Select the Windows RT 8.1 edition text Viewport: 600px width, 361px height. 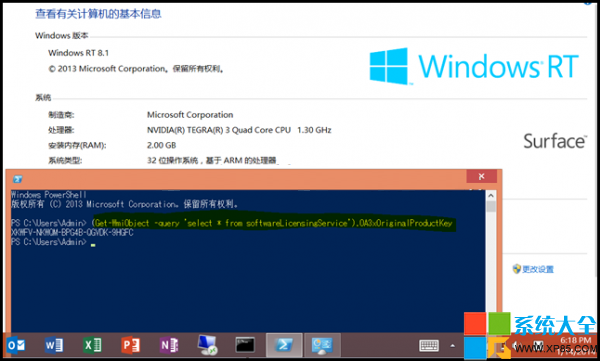coord(78,53)
